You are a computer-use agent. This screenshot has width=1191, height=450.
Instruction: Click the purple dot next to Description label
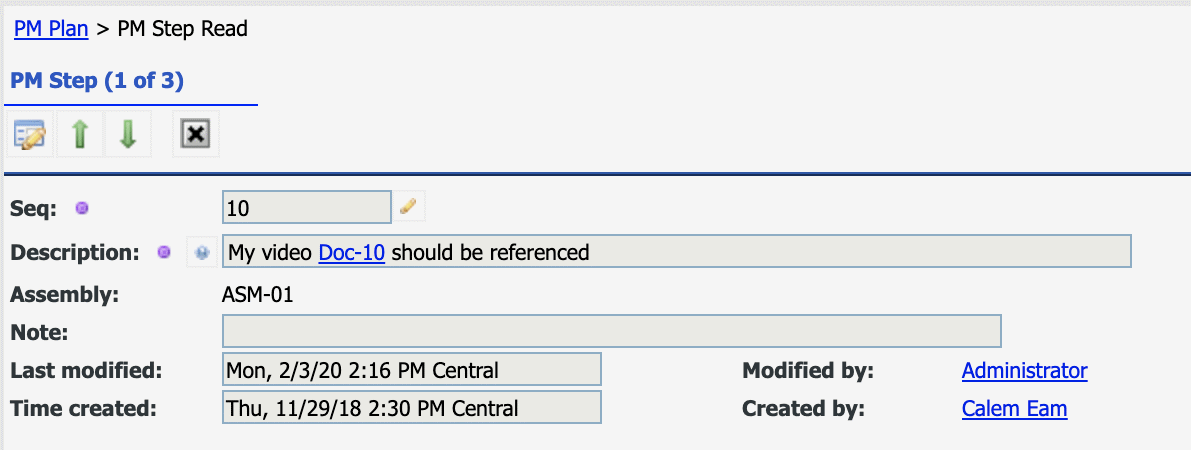tap(163, 252)
